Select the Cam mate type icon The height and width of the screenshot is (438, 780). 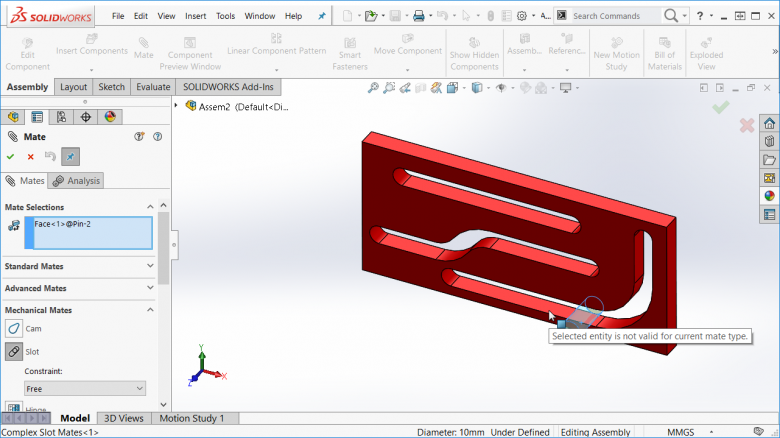coord(14,328)
